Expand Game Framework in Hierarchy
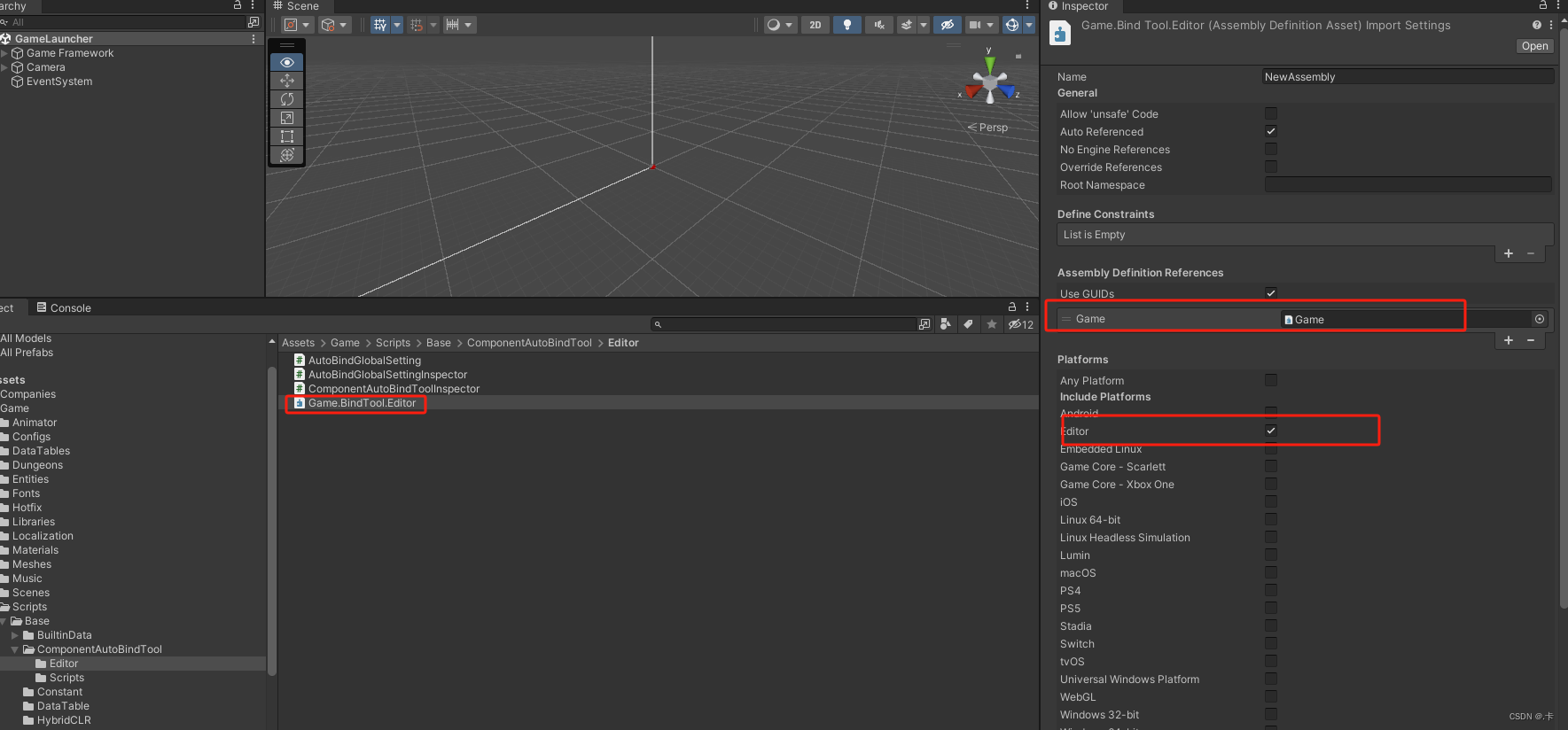The image size is (1568, 730). point(4,53)
